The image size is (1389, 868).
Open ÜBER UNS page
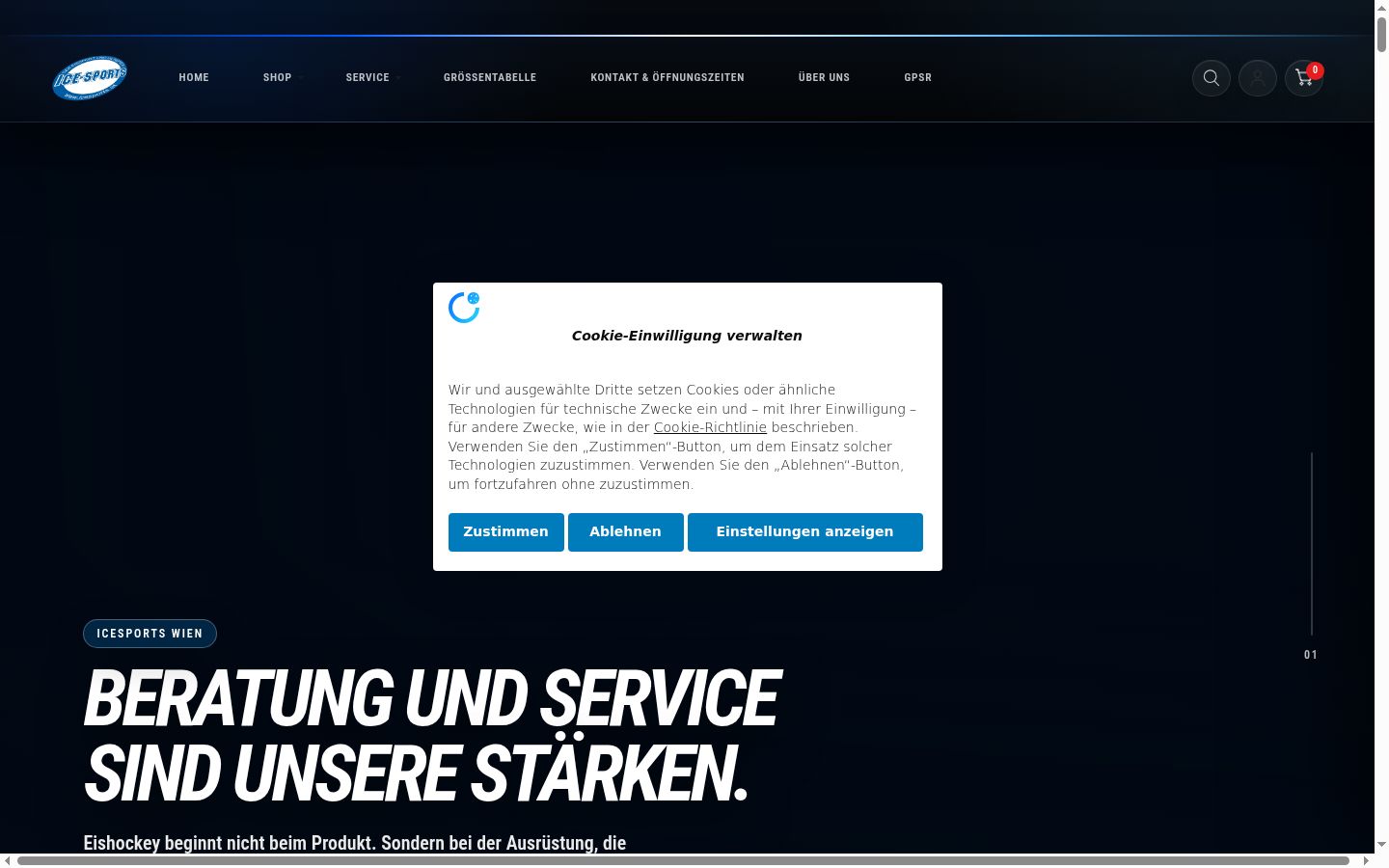coord(824,77)
